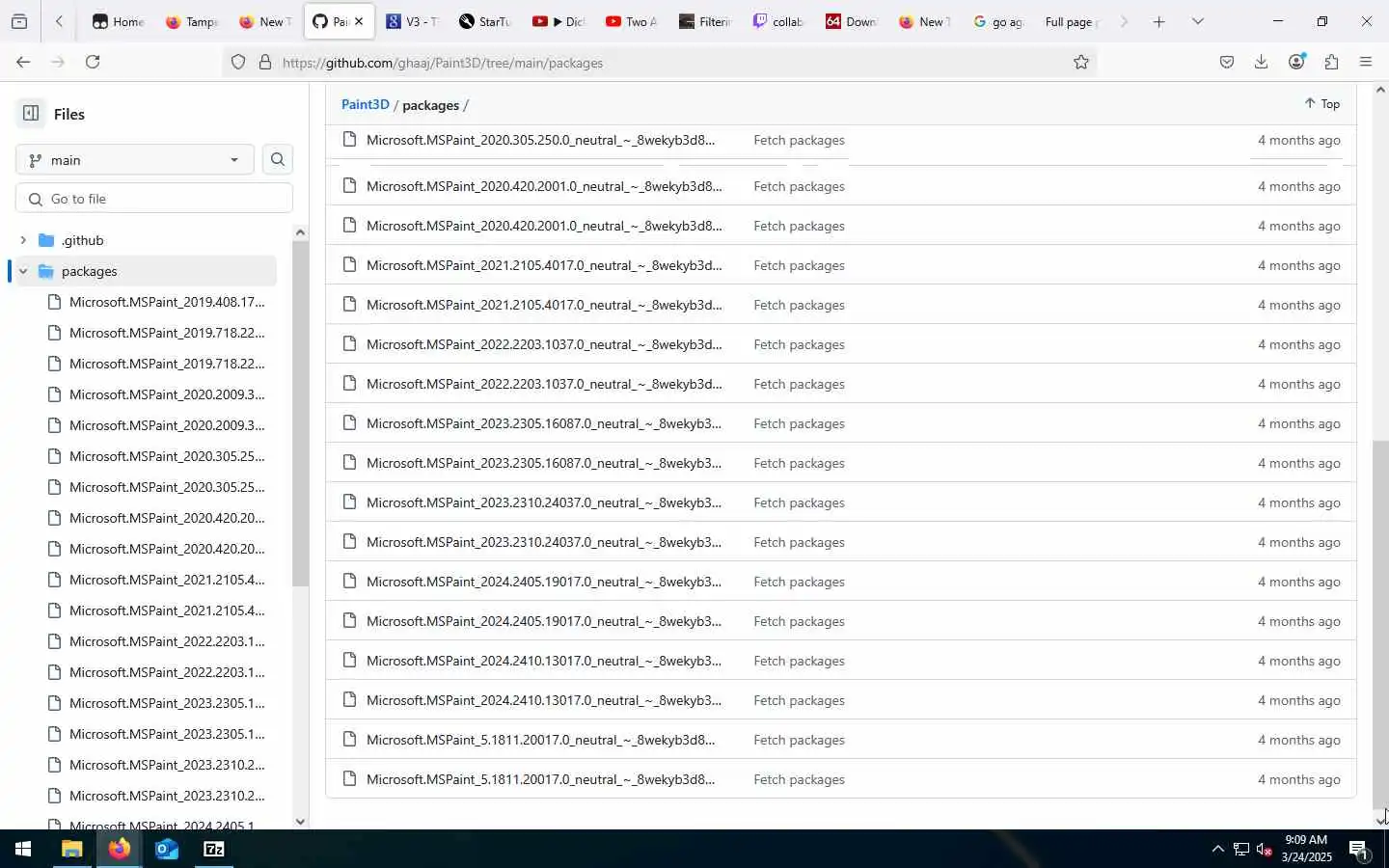1389x868 pixels.
Task: Switch to the Filterin tab
Action: pos(703,21)
